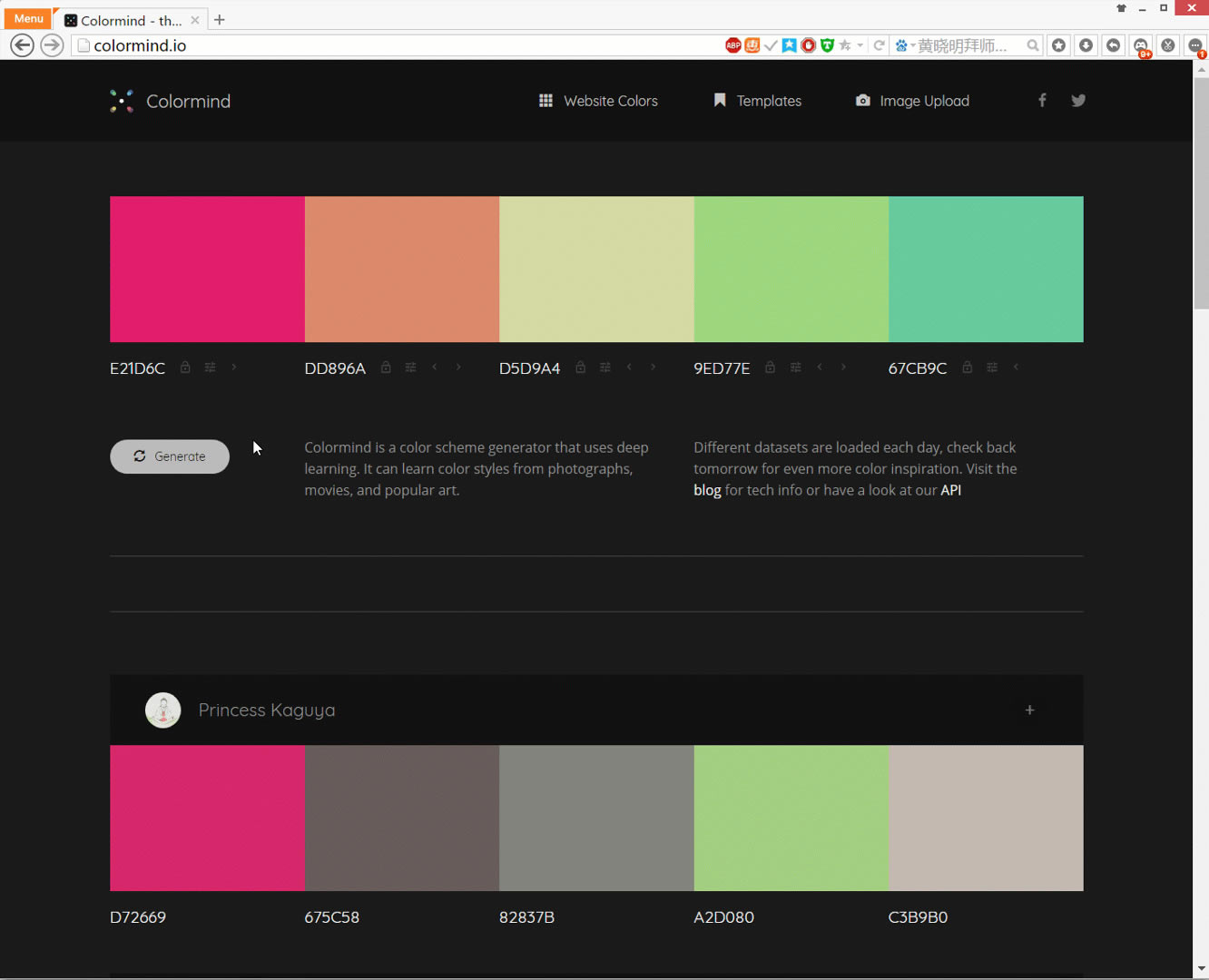Move D5D9A4 color left
The height and width of the screenshot is (980, 1209).
(629, 367)
